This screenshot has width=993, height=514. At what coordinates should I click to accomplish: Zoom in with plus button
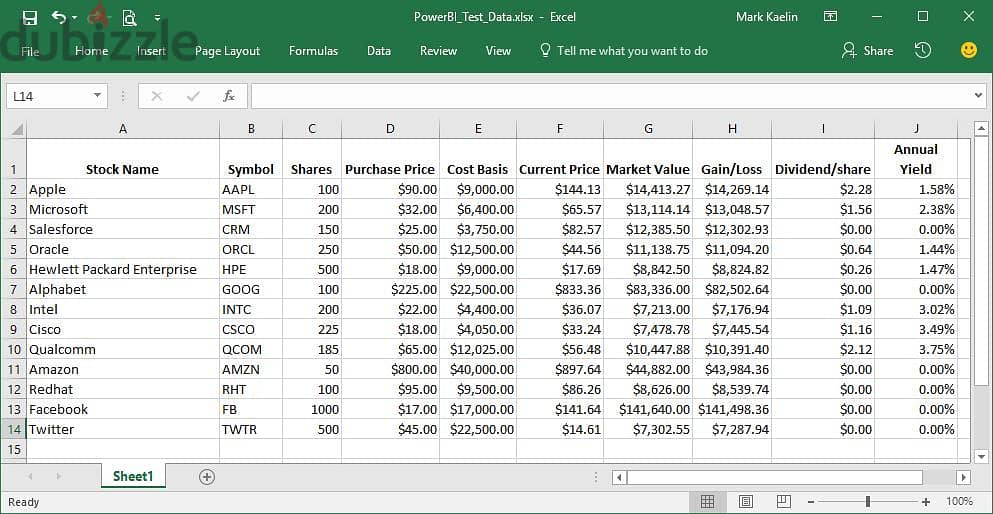926,502
